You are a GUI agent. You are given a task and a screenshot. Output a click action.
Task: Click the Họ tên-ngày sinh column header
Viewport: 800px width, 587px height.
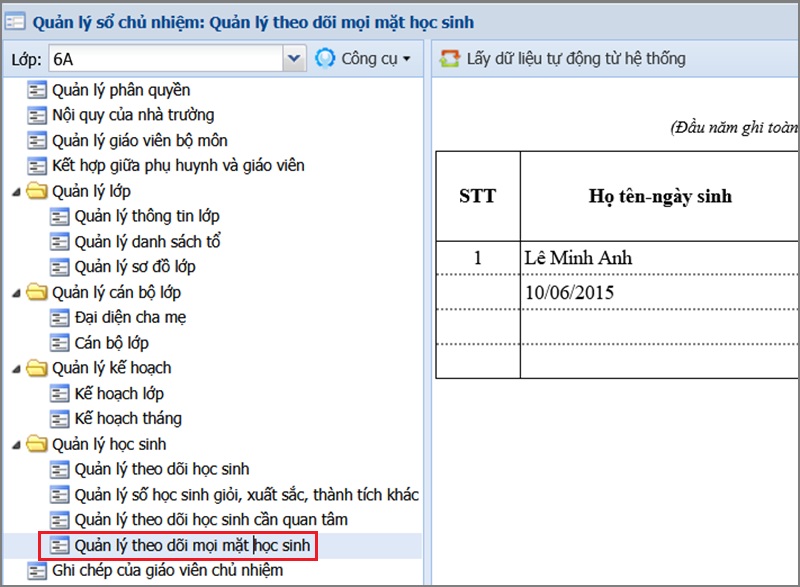(660, 196)
